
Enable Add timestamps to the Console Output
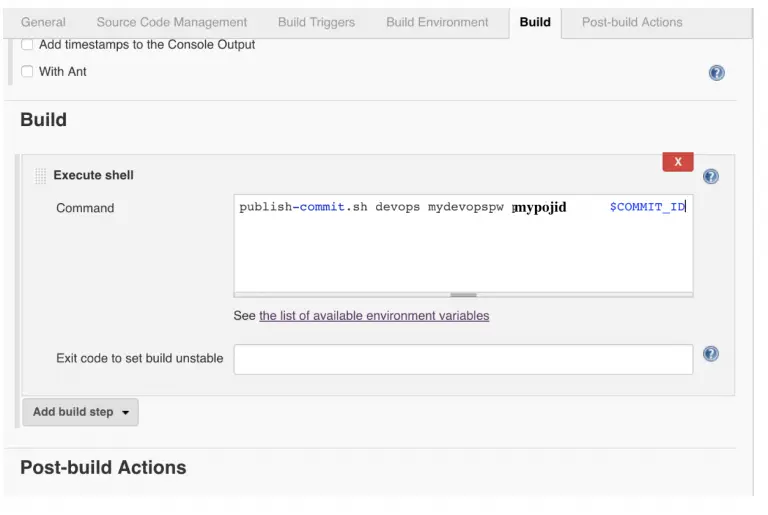coord(27,45)
